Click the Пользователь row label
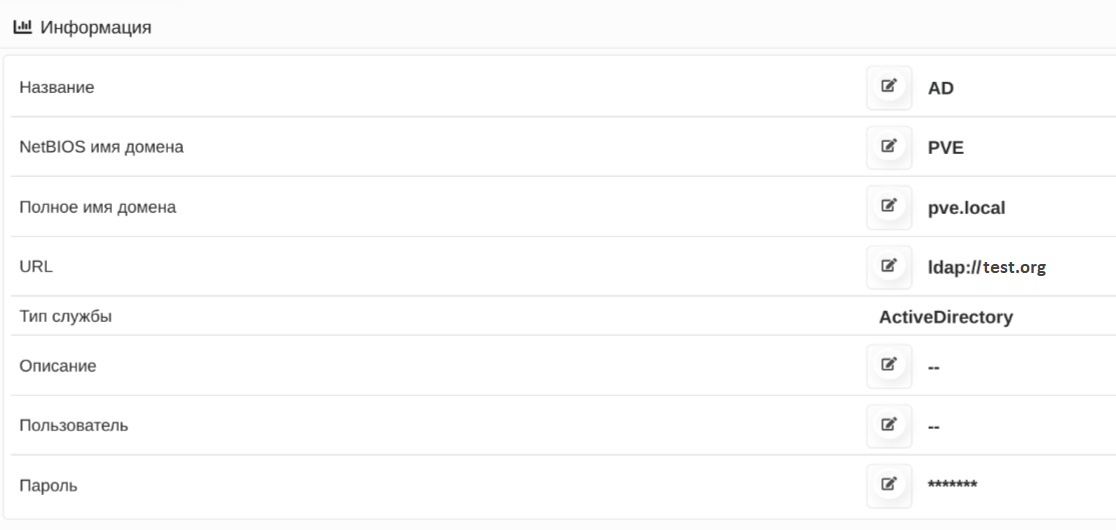Viewport: 1116px width, 530px height. pos(74,426)
